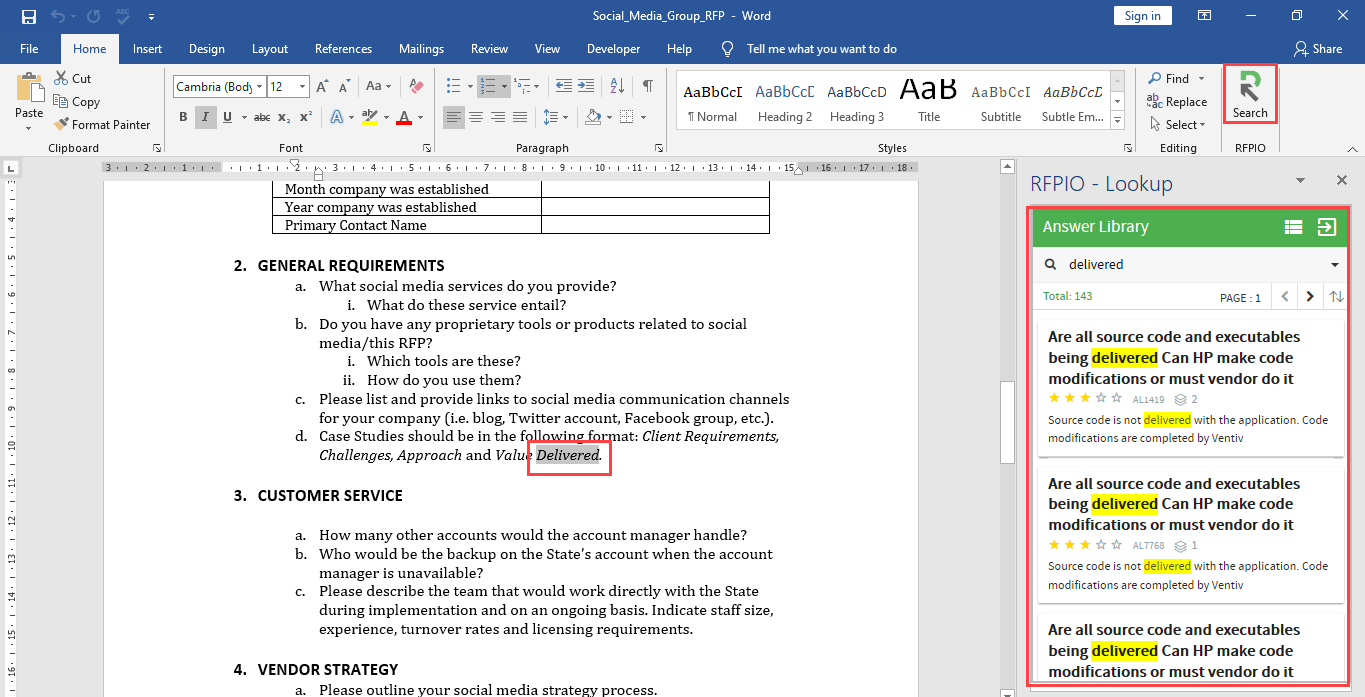Activate the Format Painter
The width and height of the screenshot is (1365, 697).
[x=101, y=124]
